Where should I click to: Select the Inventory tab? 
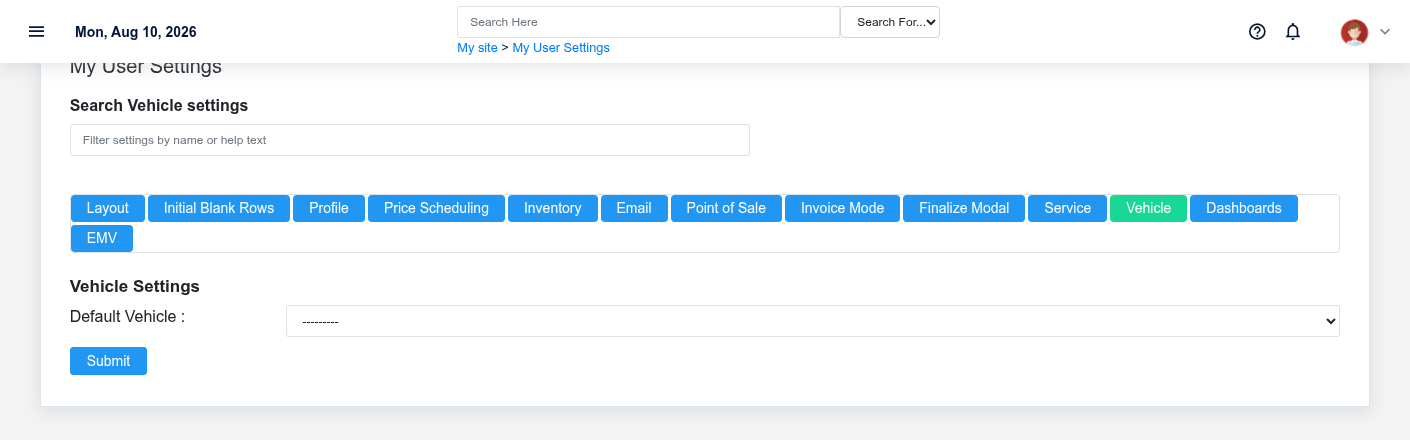click(x=553, y=208)
